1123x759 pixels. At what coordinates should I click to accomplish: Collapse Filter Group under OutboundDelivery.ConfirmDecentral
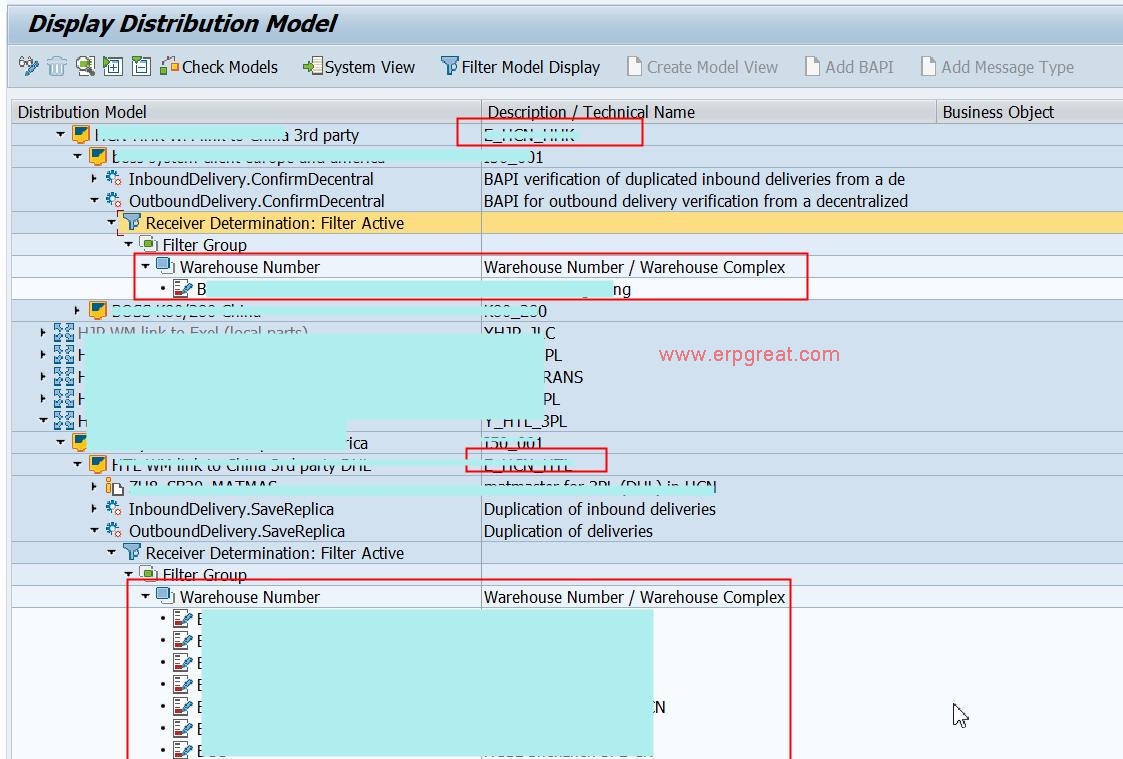(x=129, y=244)
